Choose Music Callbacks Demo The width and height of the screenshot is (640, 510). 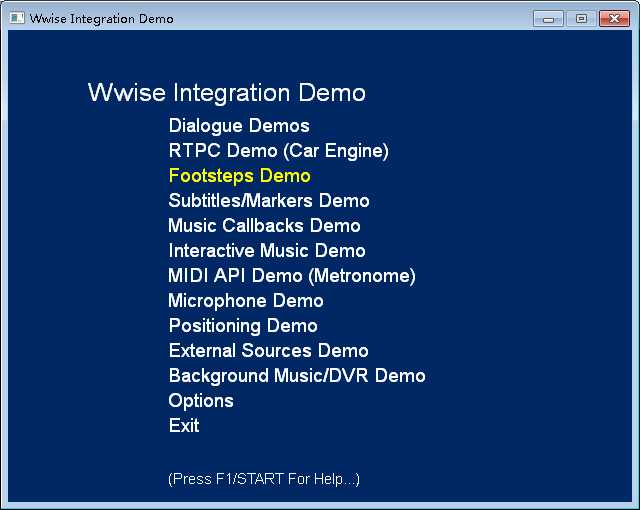point(264,226)
